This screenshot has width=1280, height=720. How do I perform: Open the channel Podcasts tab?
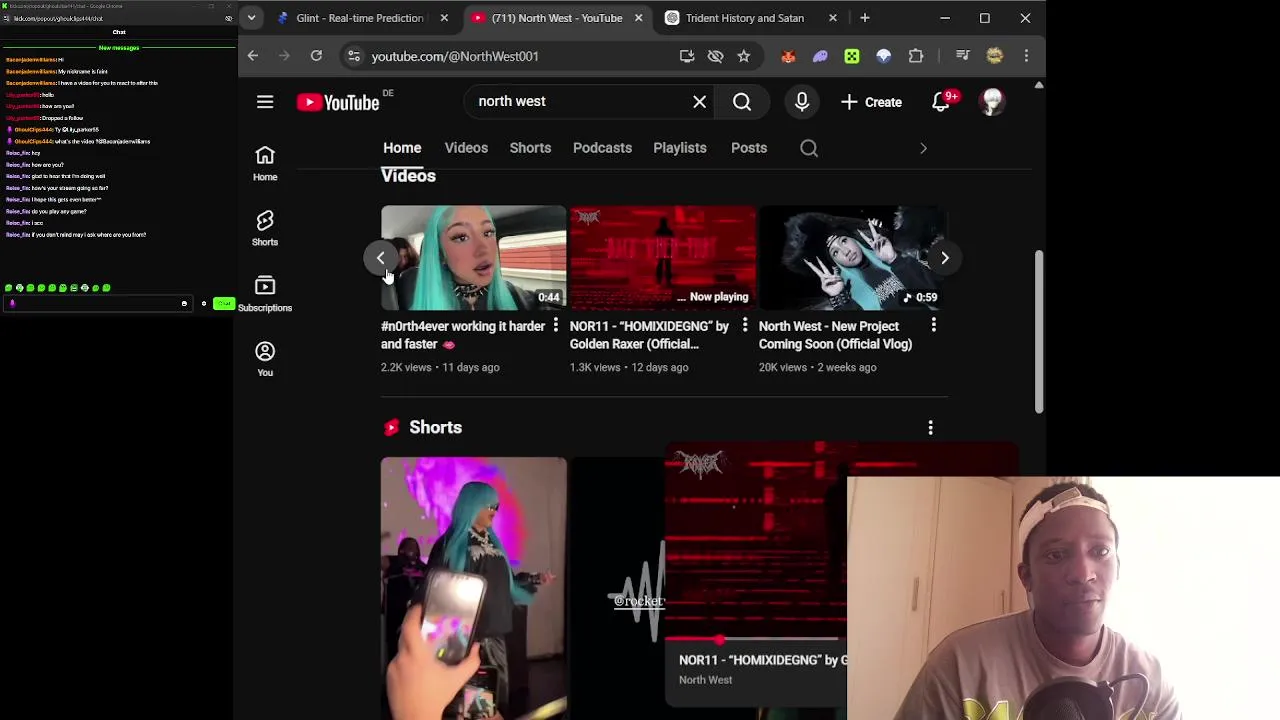coord(602,148)
